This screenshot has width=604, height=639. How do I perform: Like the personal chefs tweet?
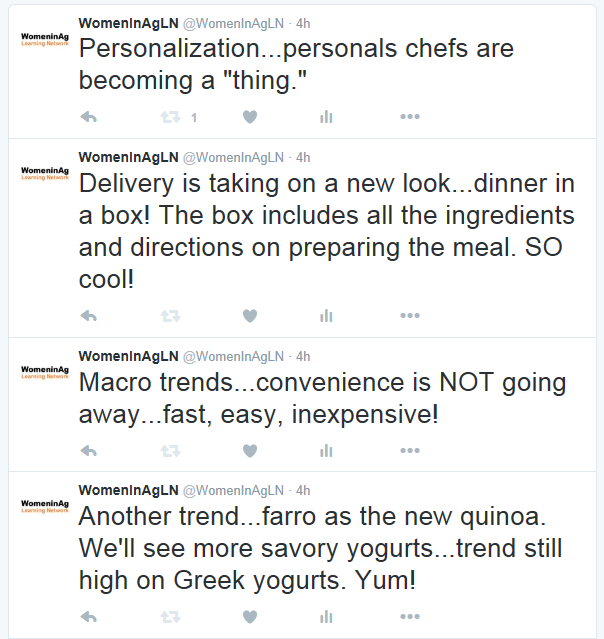coord(250,117)
